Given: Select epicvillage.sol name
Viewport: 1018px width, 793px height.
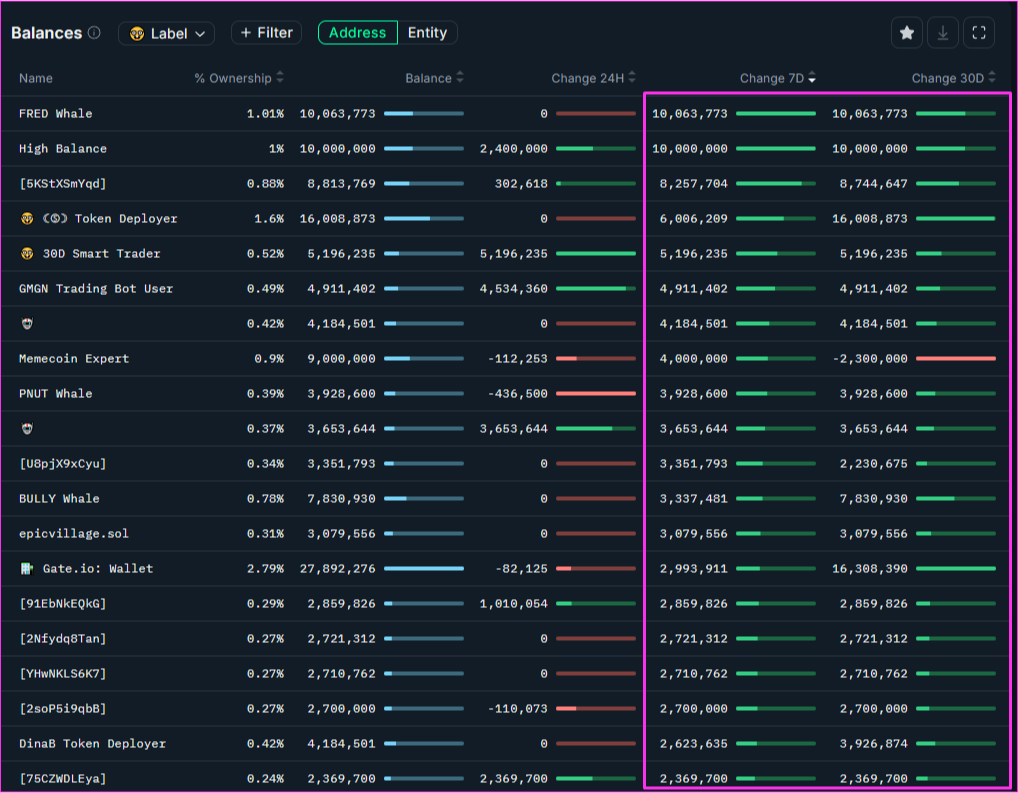Looking at the screenshot, I should point(74,534).
